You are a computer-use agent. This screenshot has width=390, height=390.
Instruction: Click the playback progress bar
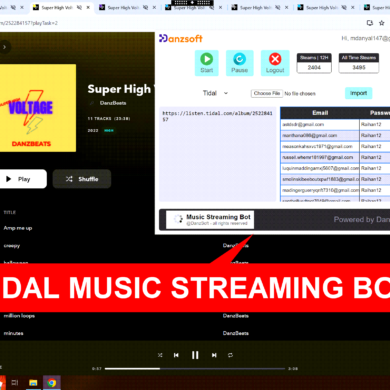click(195, 369)
